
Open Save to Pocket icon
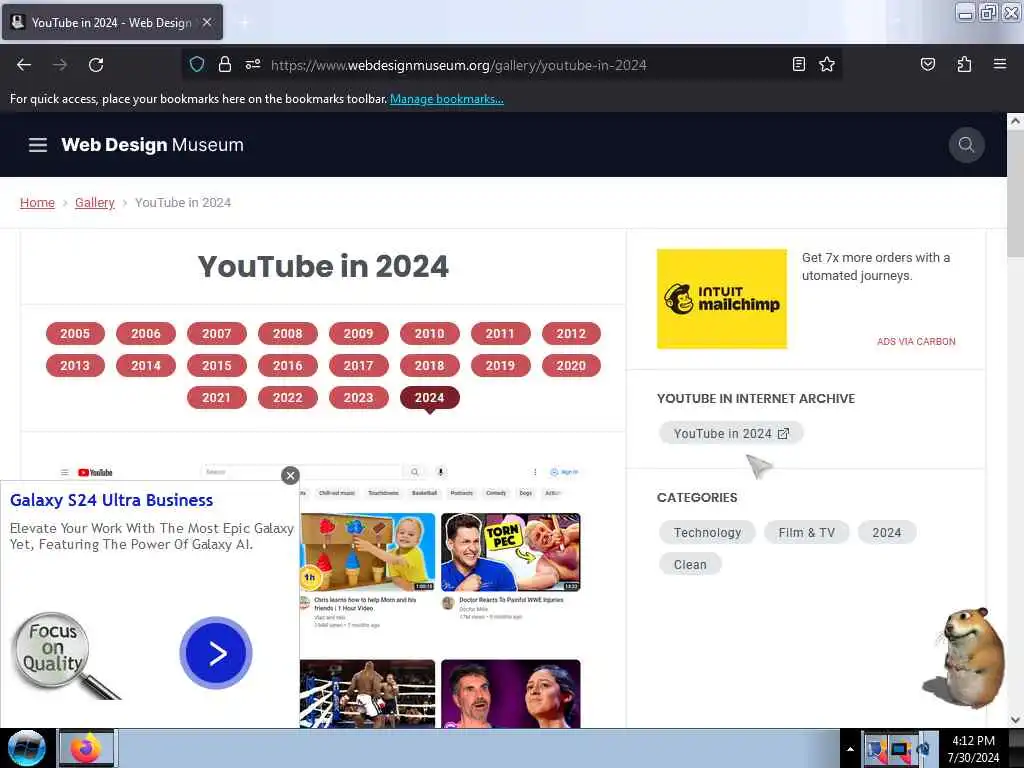(x=928, y=64)
